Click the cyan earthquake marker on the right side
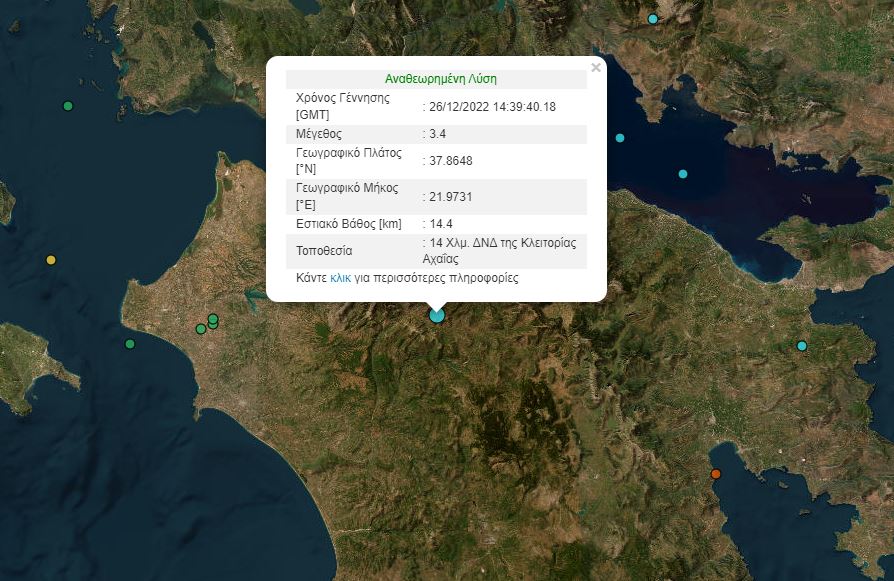This screenshot has width=894, height=581. click(800, 344)
